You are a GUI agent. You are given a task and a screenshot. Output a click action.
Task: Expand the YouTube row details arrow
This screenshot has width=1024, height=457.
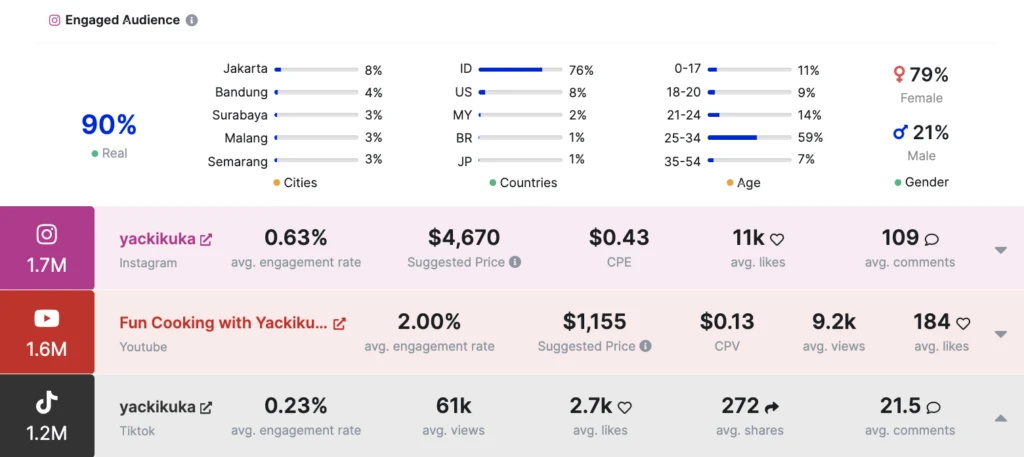(1000, 334)
